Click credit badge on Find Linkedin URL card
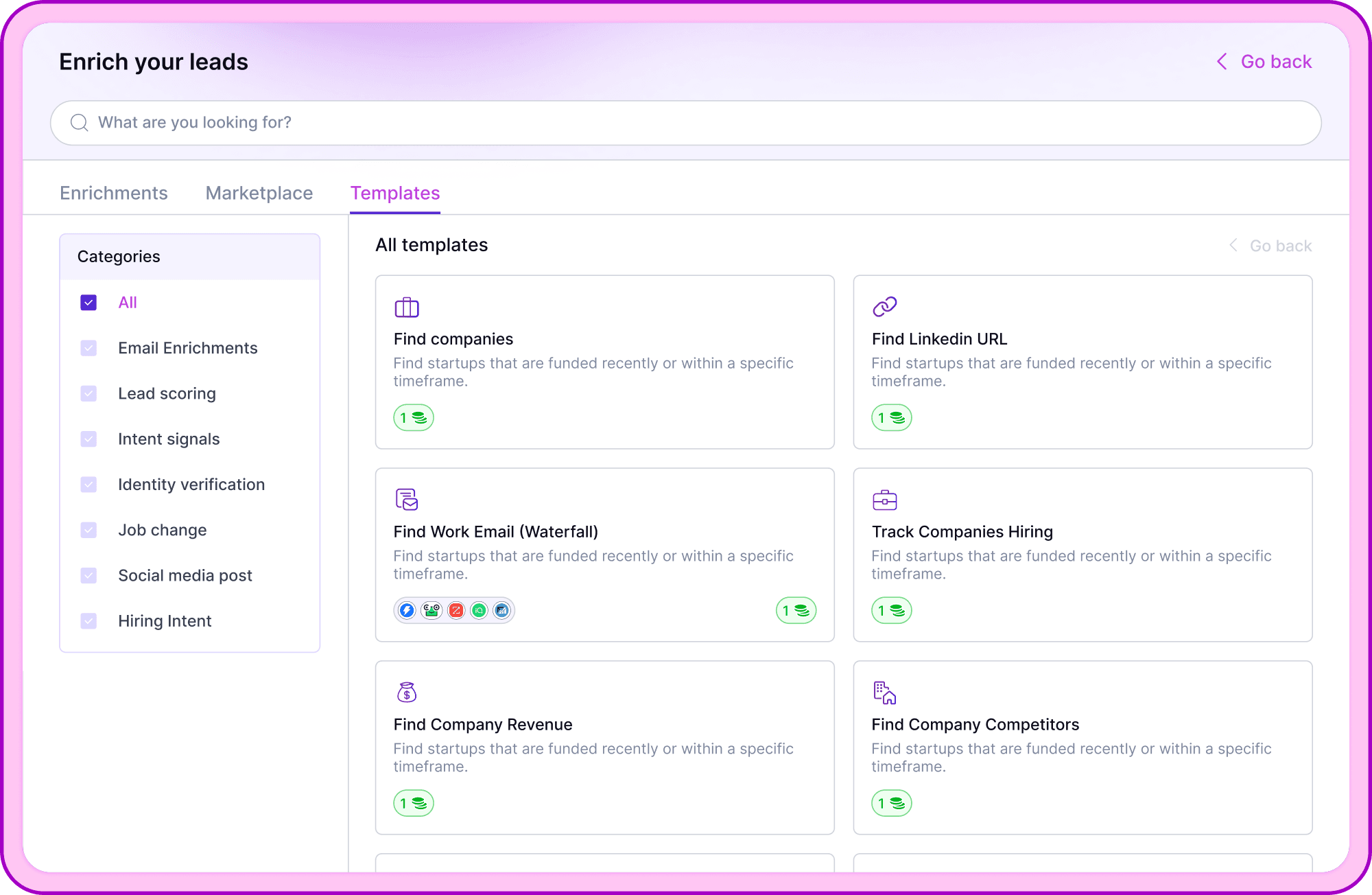The image size is (1372, 895). click(892, 418)
